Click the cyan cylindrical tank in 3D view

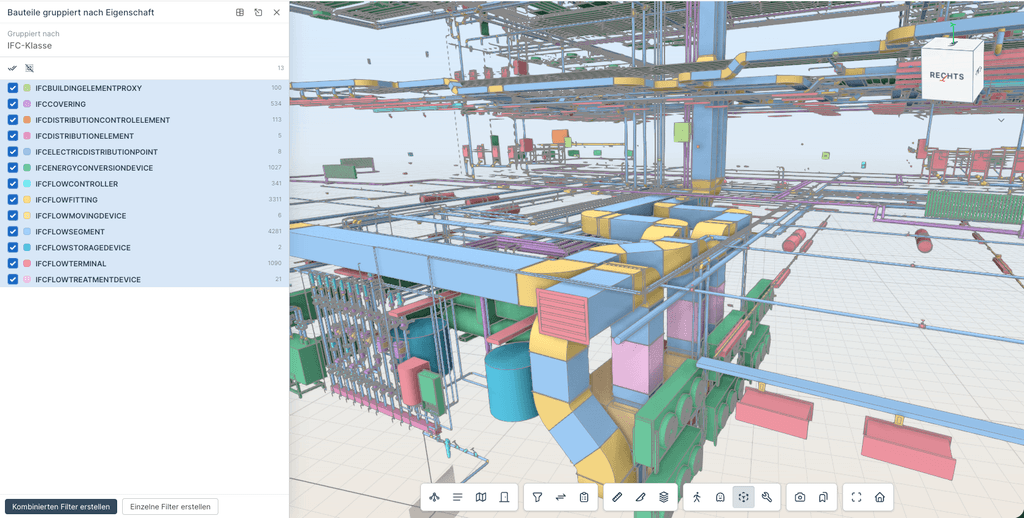pyautogui.click(x=511, y=381)
